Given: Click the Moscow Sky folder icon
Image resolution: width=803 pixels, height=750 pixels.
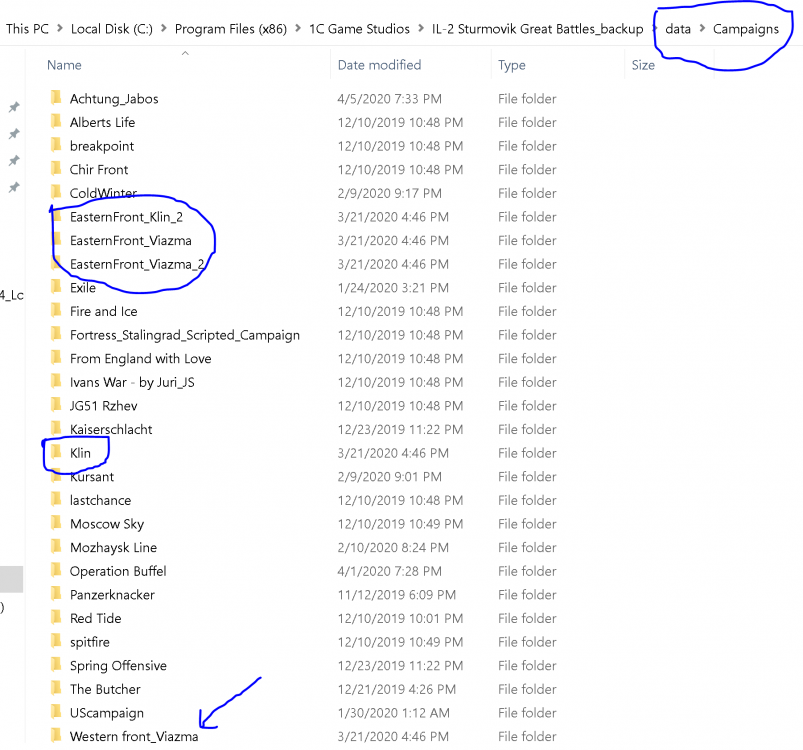Looking at the screenshot, I should (56, 523).
